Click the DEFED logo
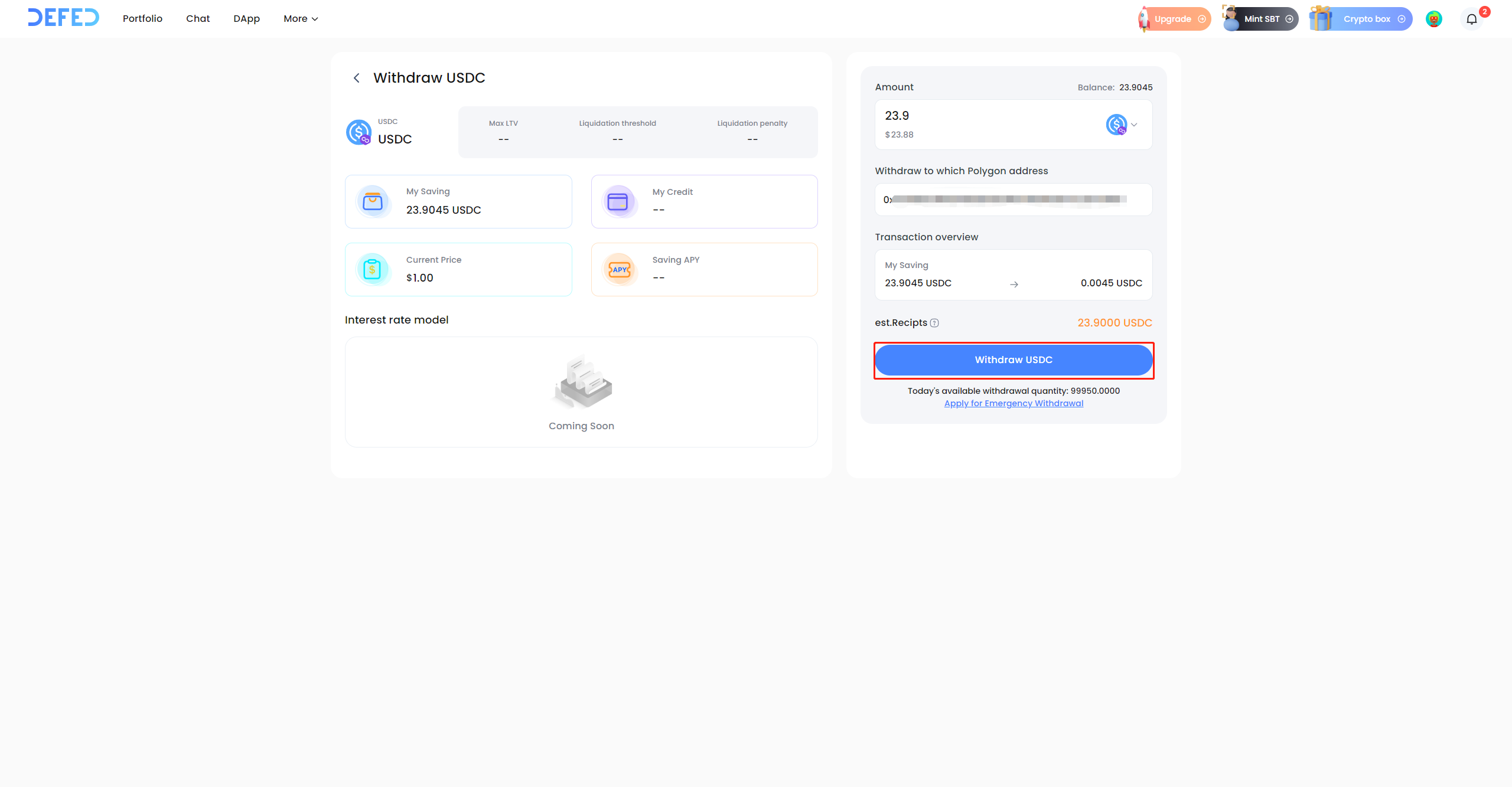 coord(63,18)
